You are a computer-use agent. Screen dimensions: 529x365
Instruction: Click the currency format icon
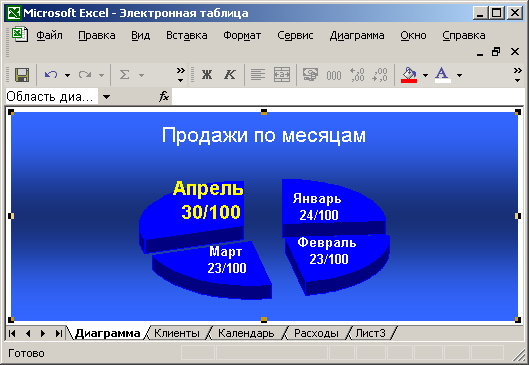310,75
